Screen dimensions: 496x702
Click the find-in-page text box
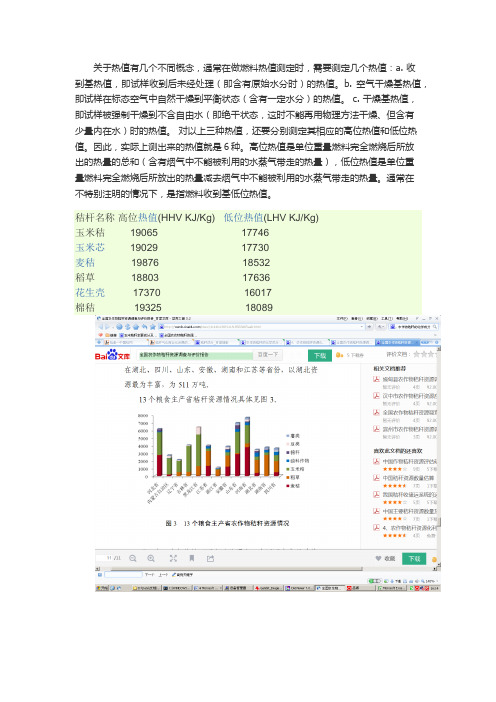click(x=123, y=574)
